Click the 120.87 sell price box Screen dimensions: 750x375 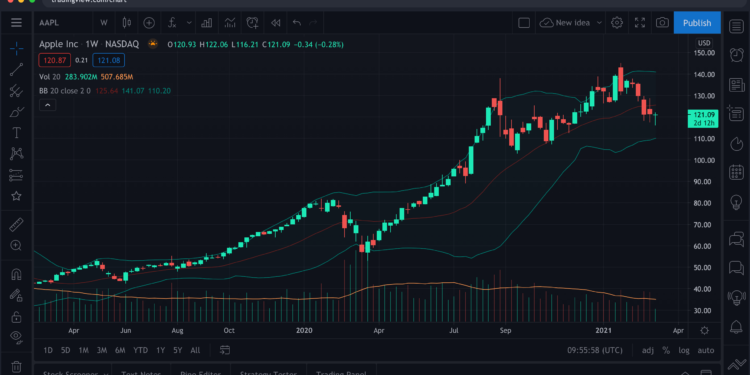click(55, 60)
